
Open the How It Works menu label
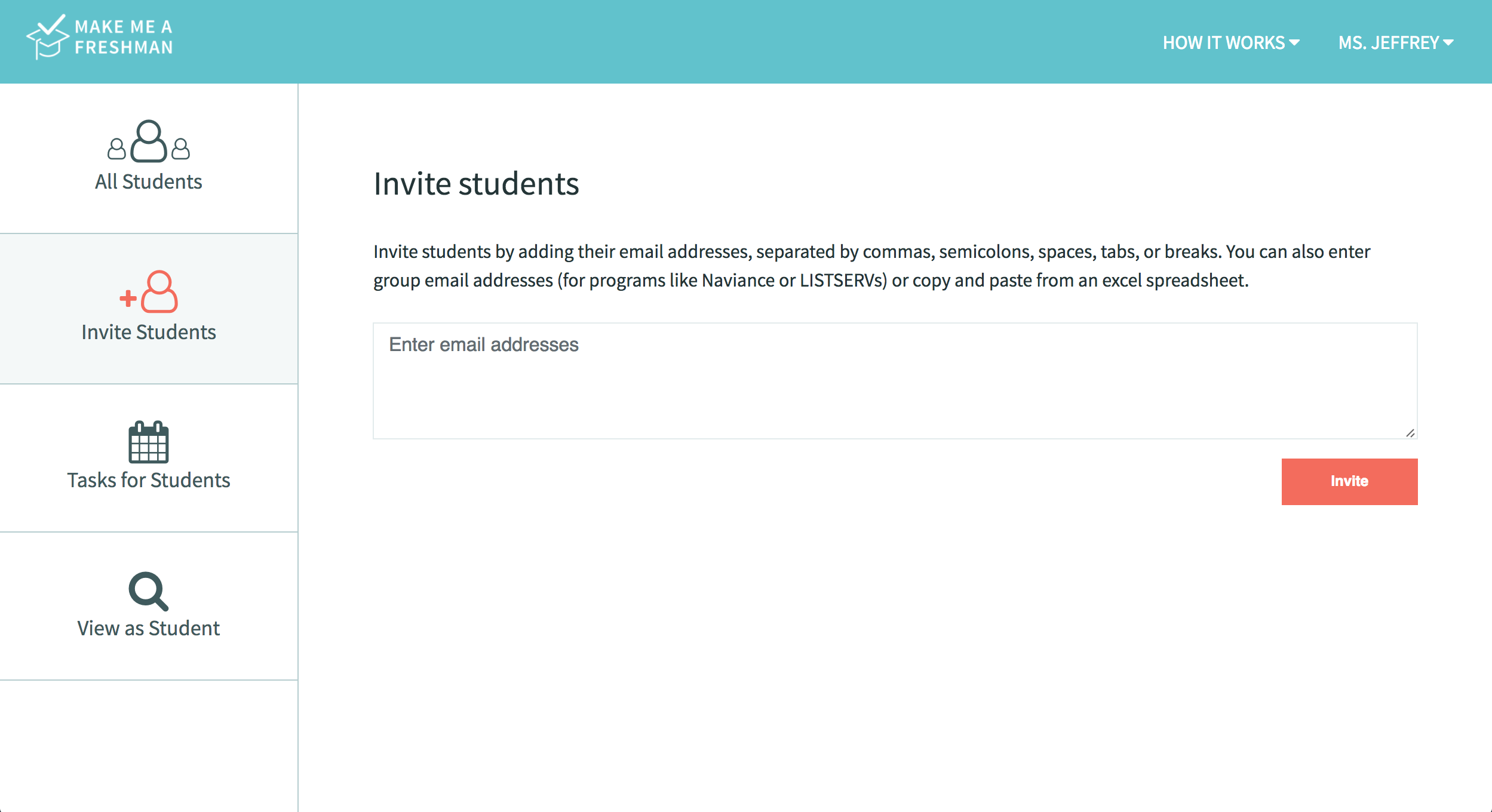pos(1223,43)
